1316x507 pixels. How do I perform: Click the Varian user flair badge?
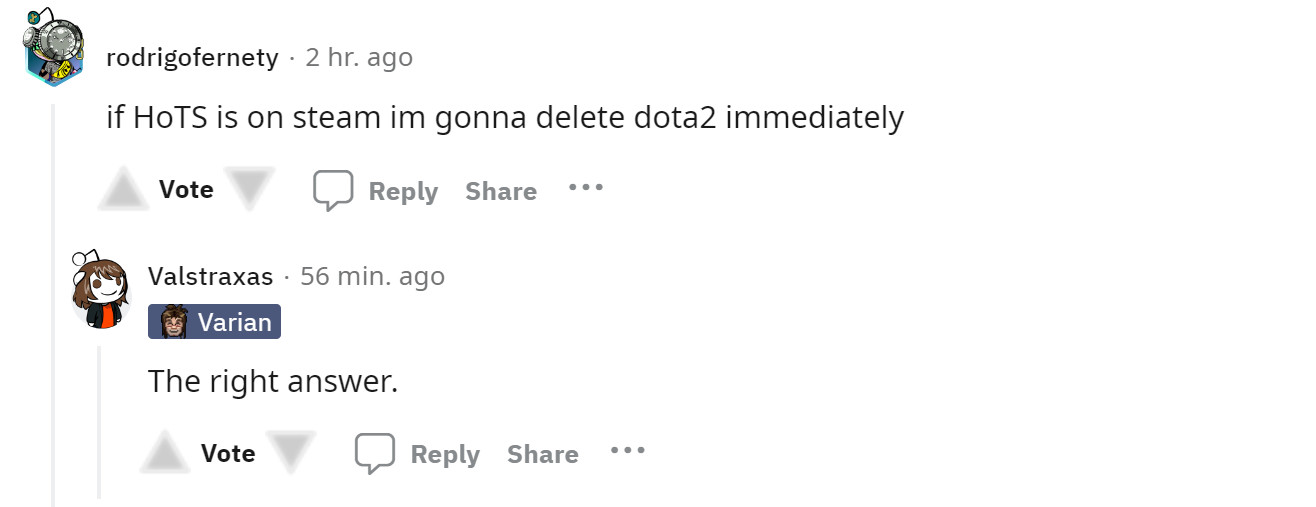click(214, 322)
